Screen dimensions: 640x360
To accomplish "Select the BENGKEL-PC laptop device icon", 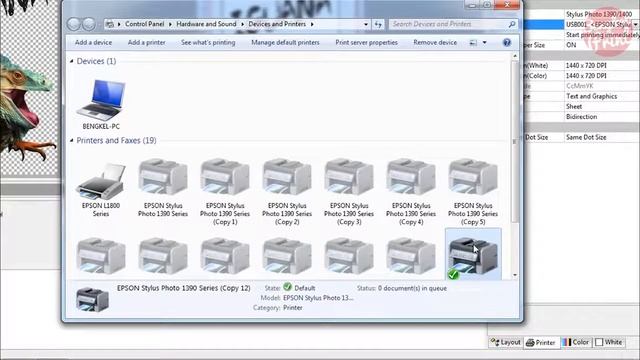I will click(101, 100).
